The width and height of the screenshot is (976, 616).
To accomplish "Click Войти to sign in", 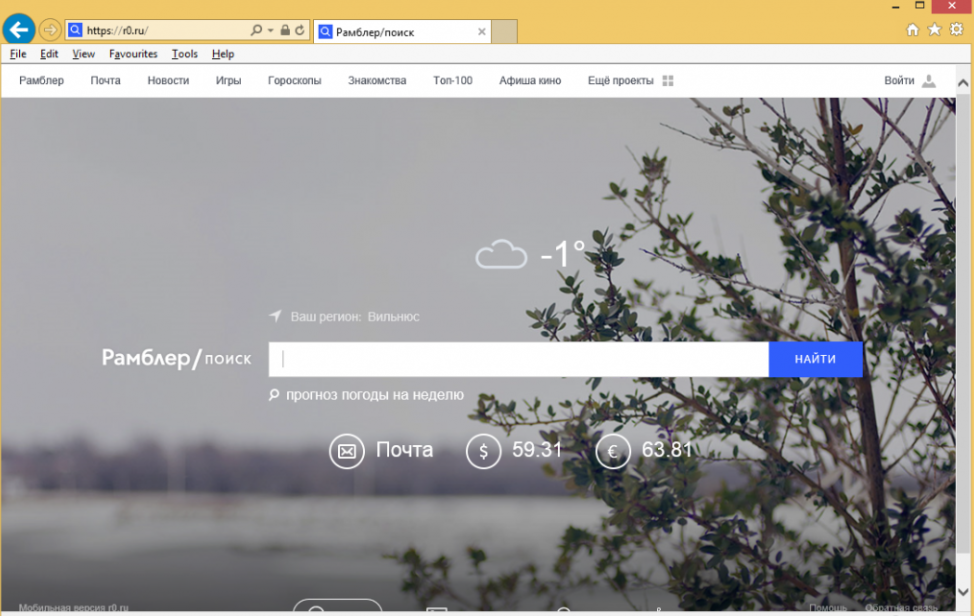I will 899,80.
